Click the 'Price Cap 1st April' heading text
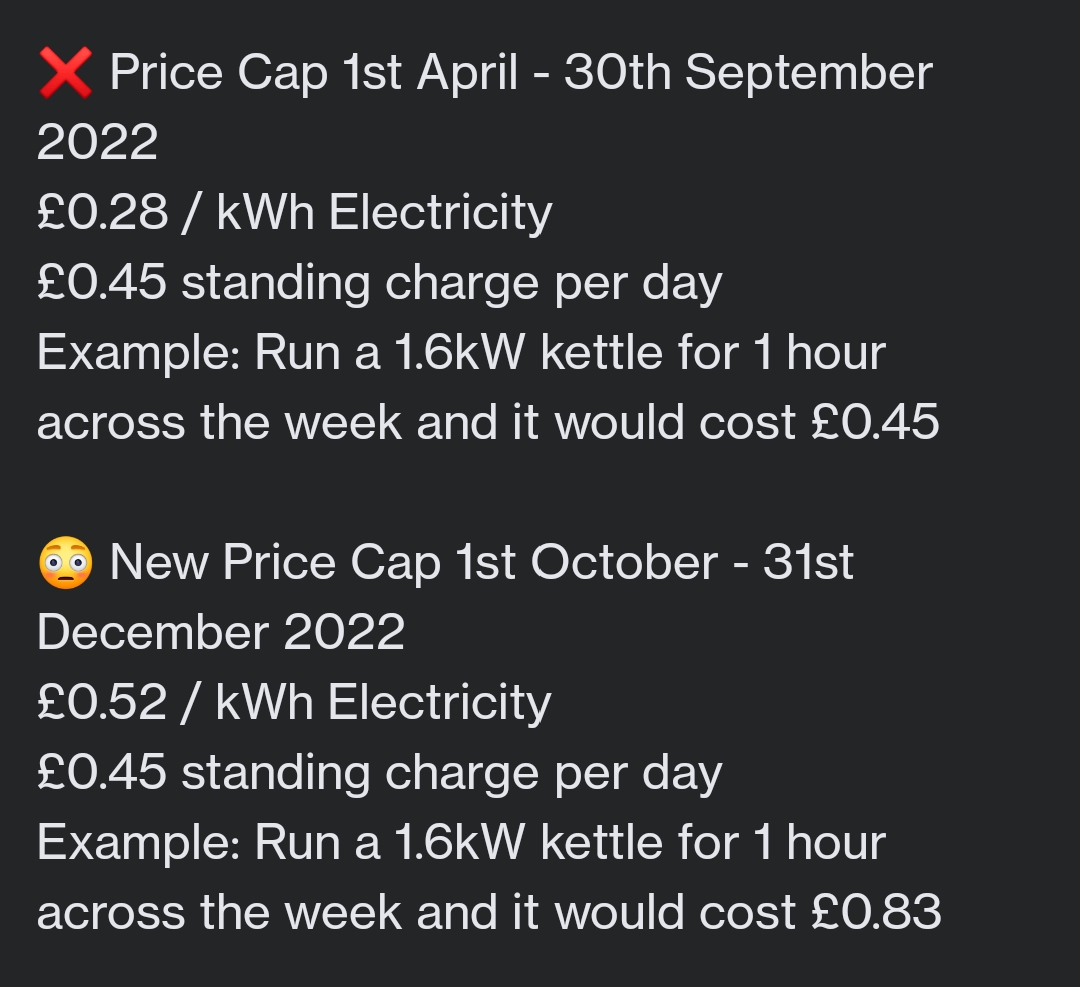This screenshot has width=1080, height=987. click(313, 73)
